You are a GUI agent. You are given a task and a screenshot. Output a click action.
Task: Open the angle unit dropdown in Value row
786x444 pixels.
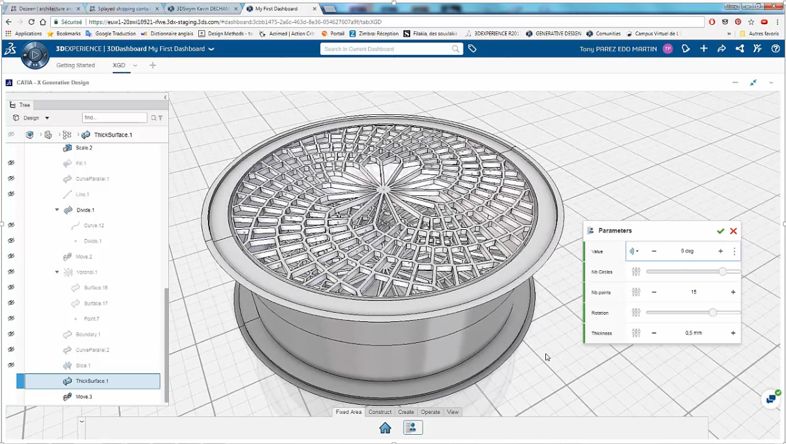[634, 251]
